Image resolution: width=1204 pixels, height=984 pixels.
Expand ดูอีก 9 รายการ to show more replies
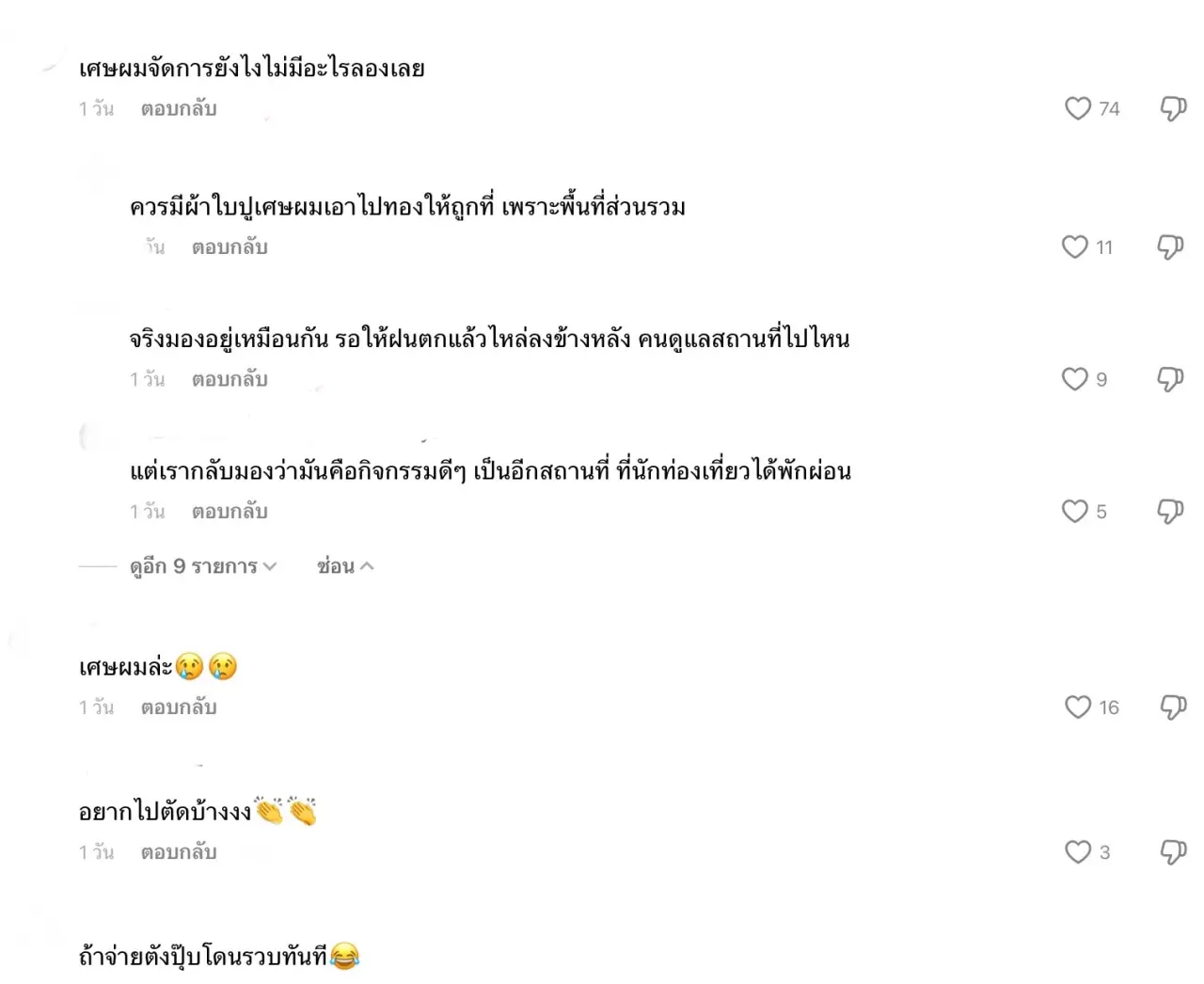[x=203, y=566]
